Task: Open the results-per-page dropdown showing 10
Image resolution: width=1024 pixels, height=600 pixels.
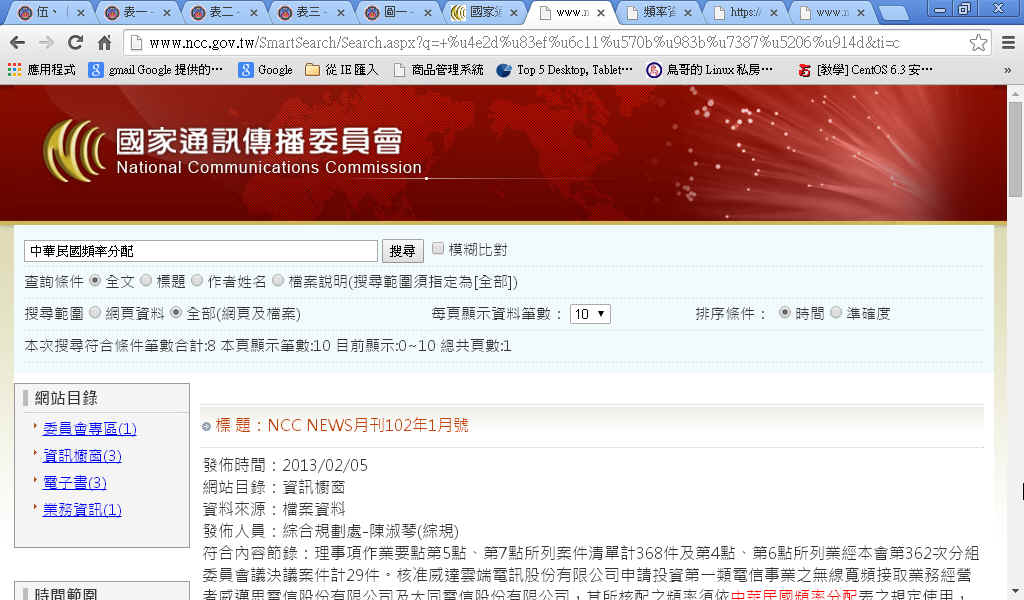Action: pyautogui.click(x=590, y=314)
